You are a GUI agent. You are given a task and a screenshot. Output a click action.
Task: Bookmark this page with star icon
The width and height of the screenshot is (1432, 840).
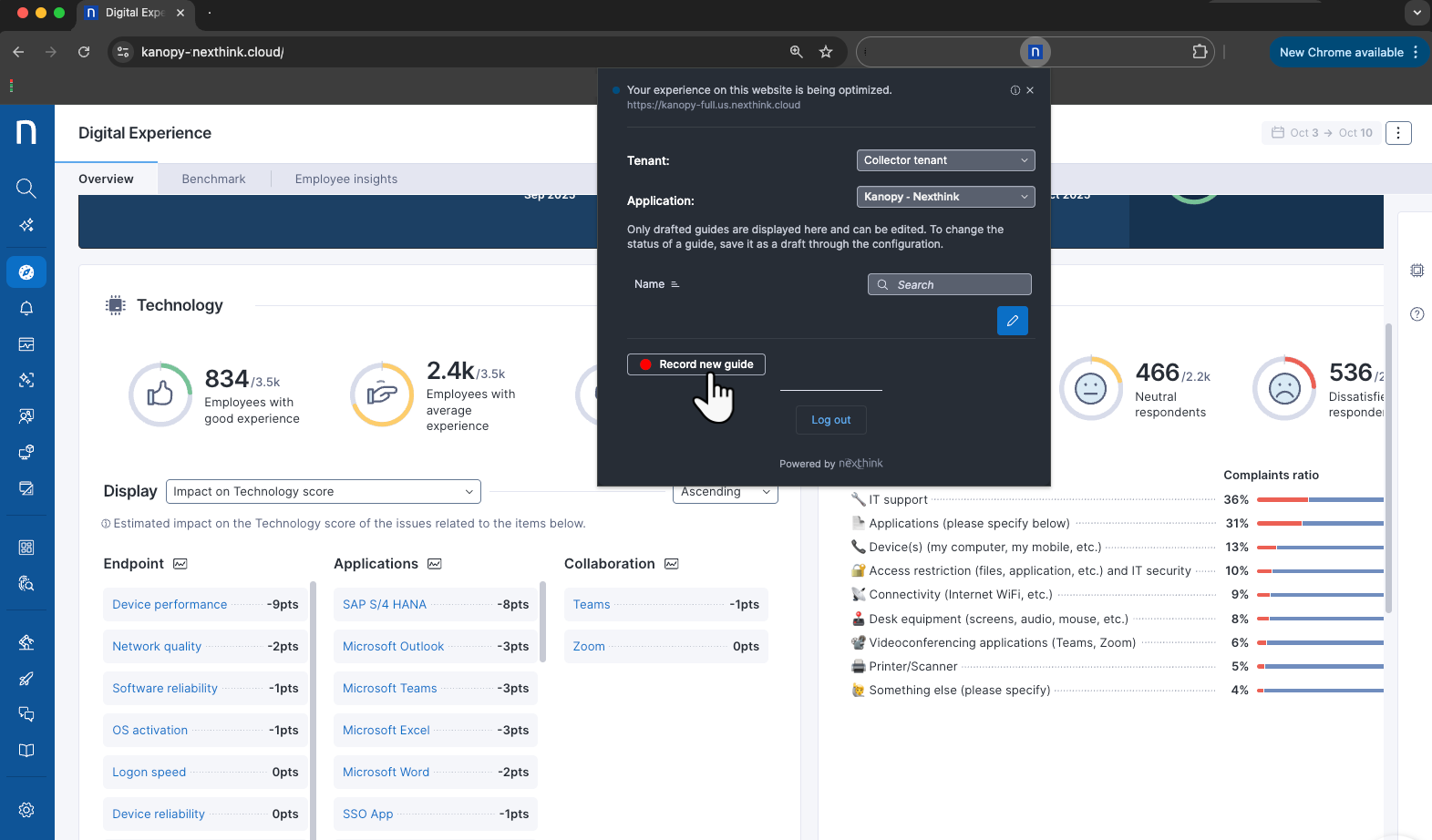(826, 52)
